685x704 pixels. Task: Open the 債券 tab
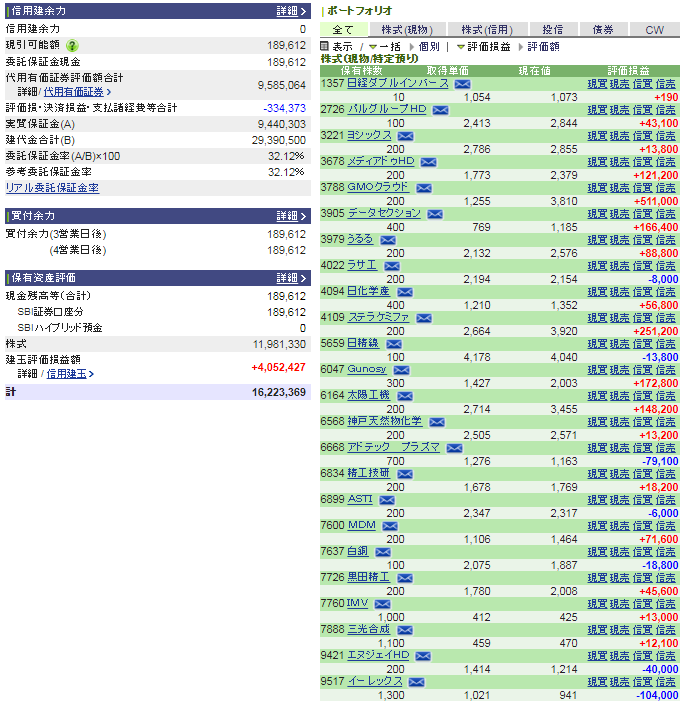[603, 30]
